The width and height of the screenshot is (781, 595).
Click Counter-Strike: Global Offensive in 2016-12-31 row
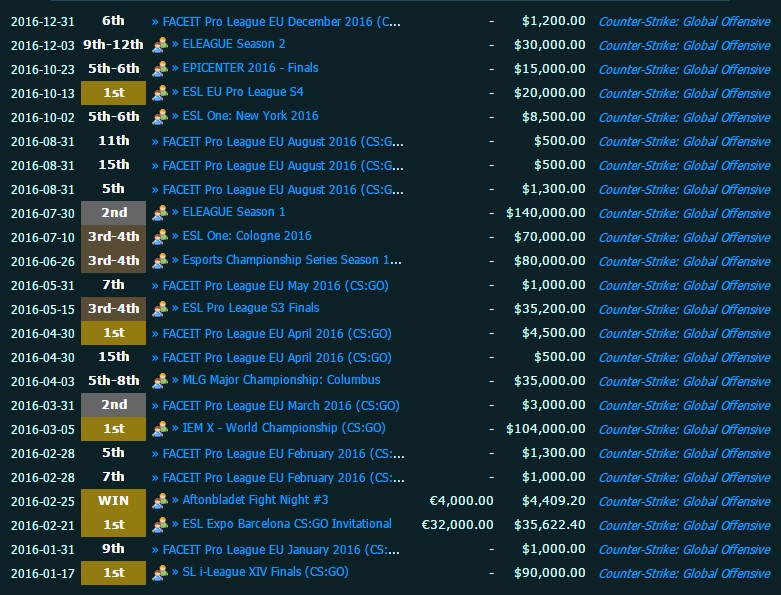[684, 22]
